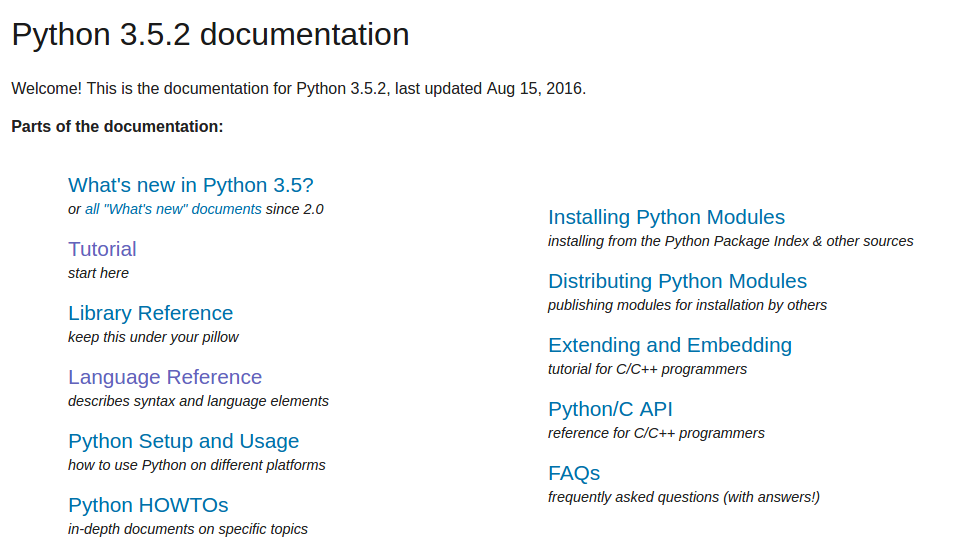Go to Distributing Python Modules
Viewport: 976px width, 549px height.
tap(677, 281)
